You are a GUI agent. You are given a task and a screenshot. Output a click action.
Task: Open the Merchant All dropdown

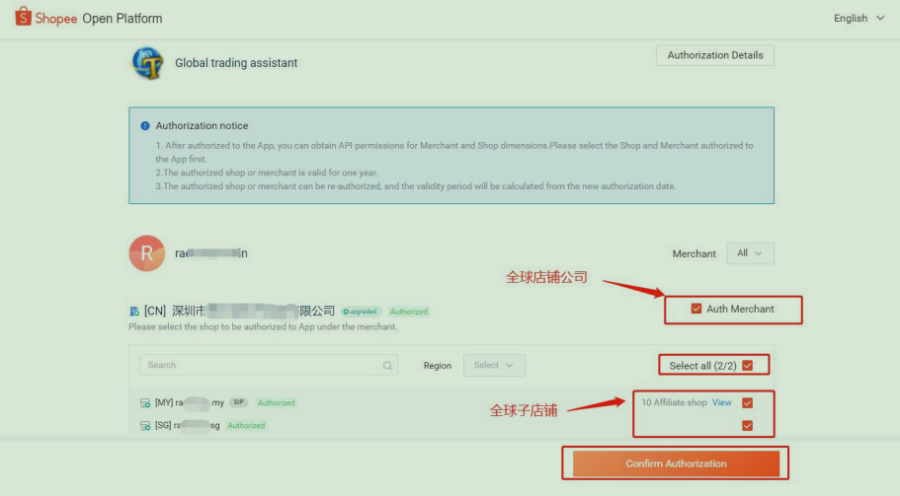coord(750,253)
